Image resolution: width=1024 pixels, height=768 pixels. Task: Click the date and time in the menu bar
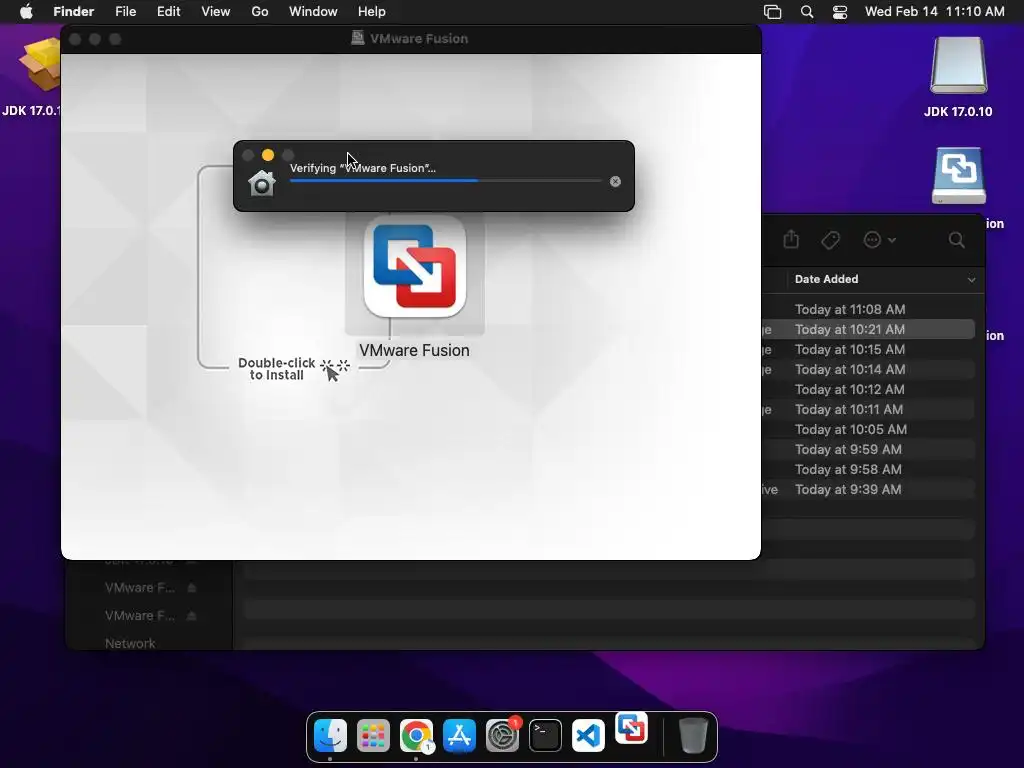[935, 12]
